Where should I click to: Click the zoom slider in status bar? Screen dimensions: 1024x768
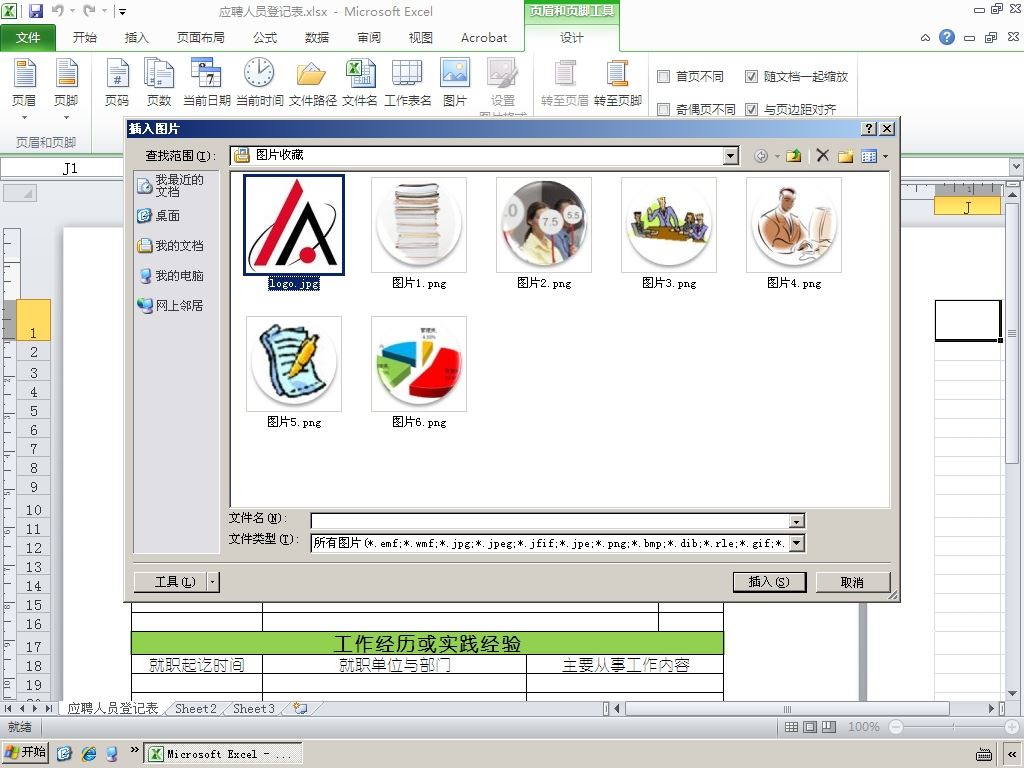click(x=953, y=727)
